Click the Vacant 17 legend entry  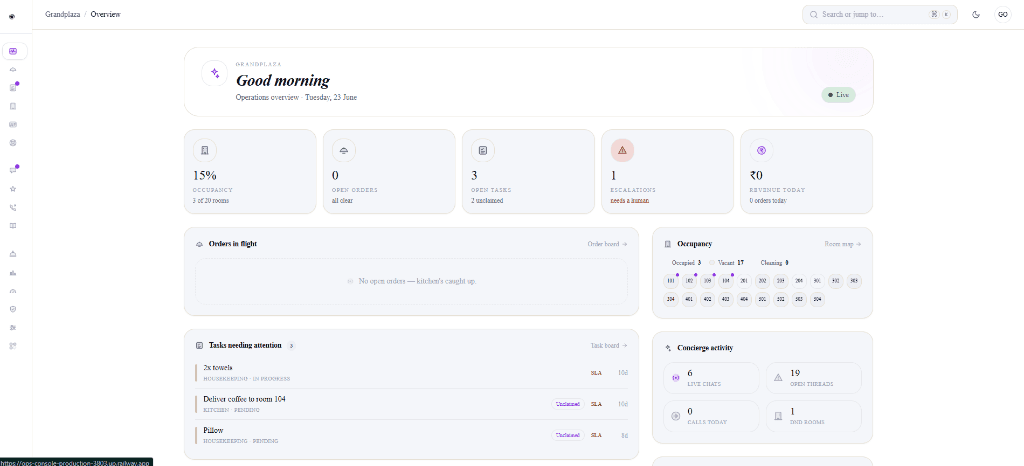[x=728, y=262]
